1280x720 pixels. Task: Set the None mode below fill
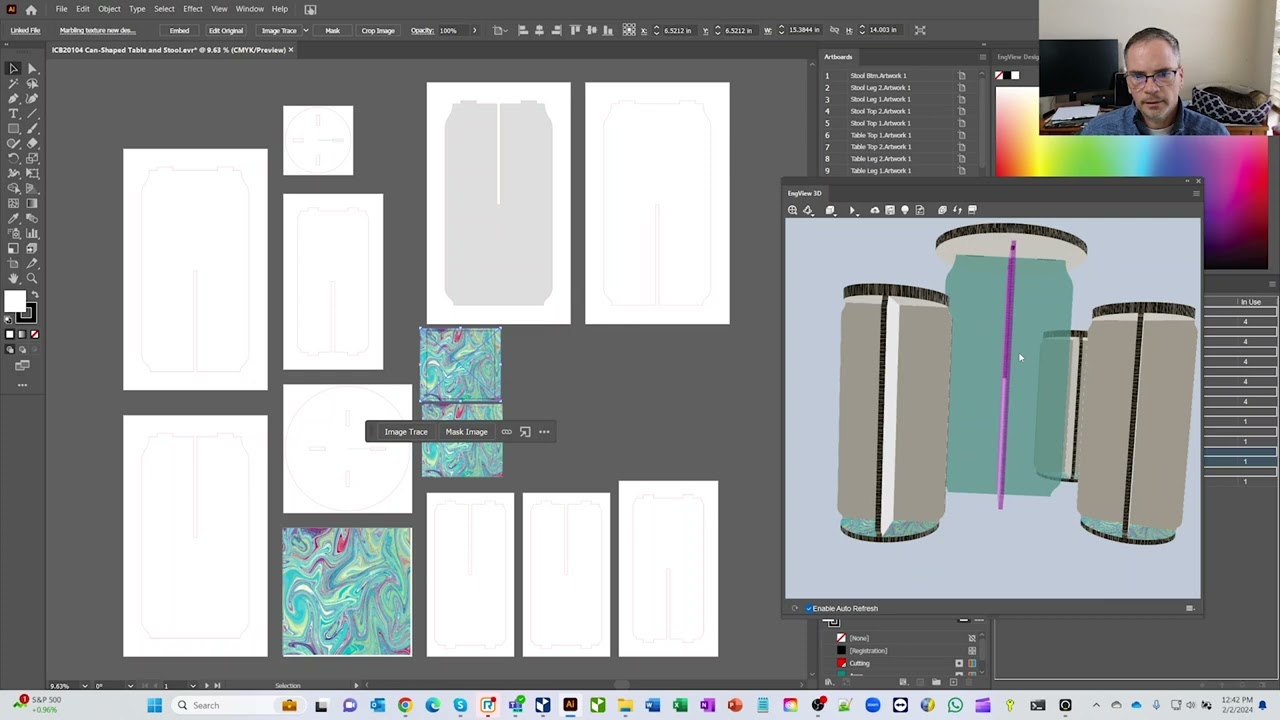34,335
